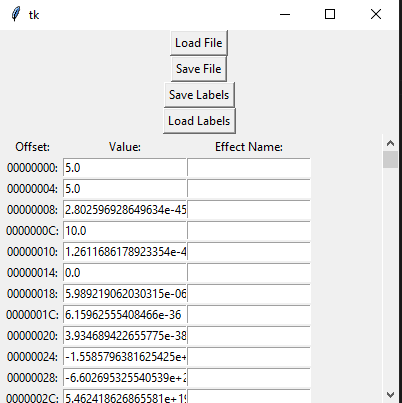Edit value field at offset 00000004

125,188
